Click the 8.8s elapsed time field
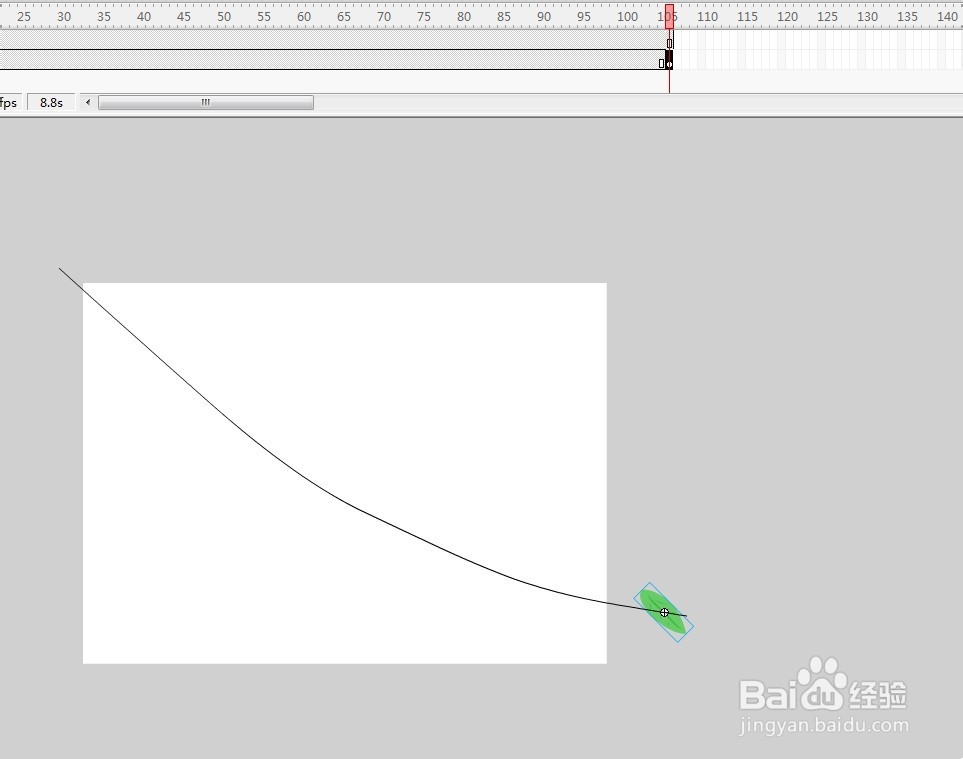Viewport: 963px width, 759px height. [52, 103]
